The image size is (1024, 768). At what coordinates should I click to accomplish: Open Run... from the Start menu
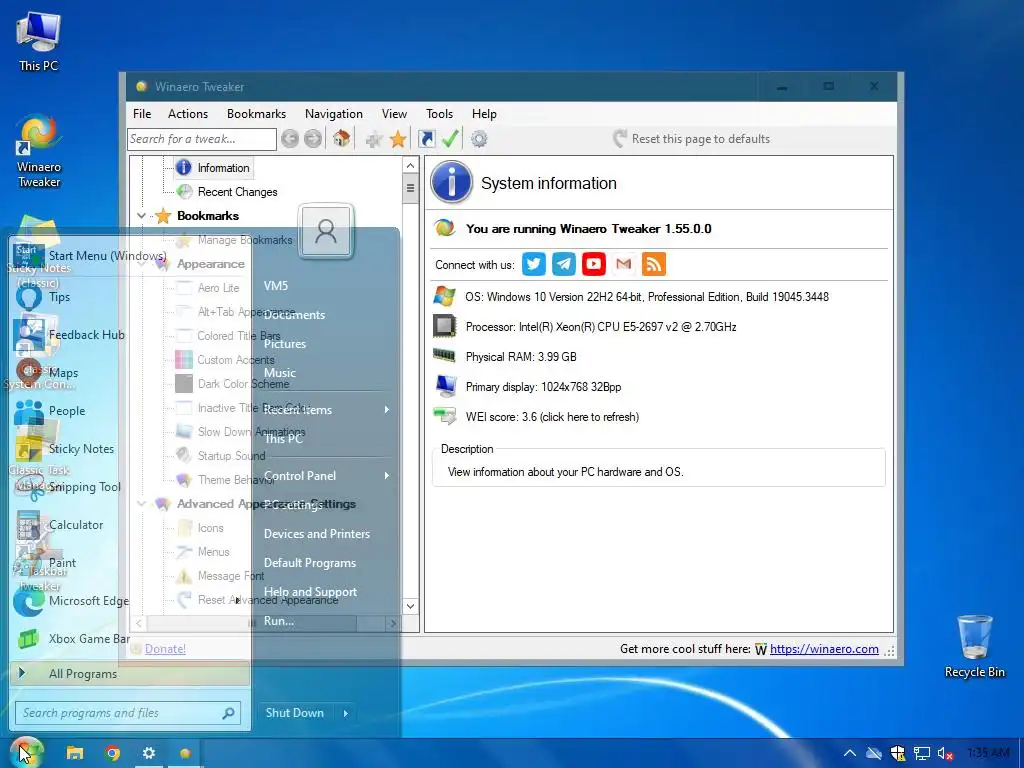pyautogui.click(x=279, y=621)
